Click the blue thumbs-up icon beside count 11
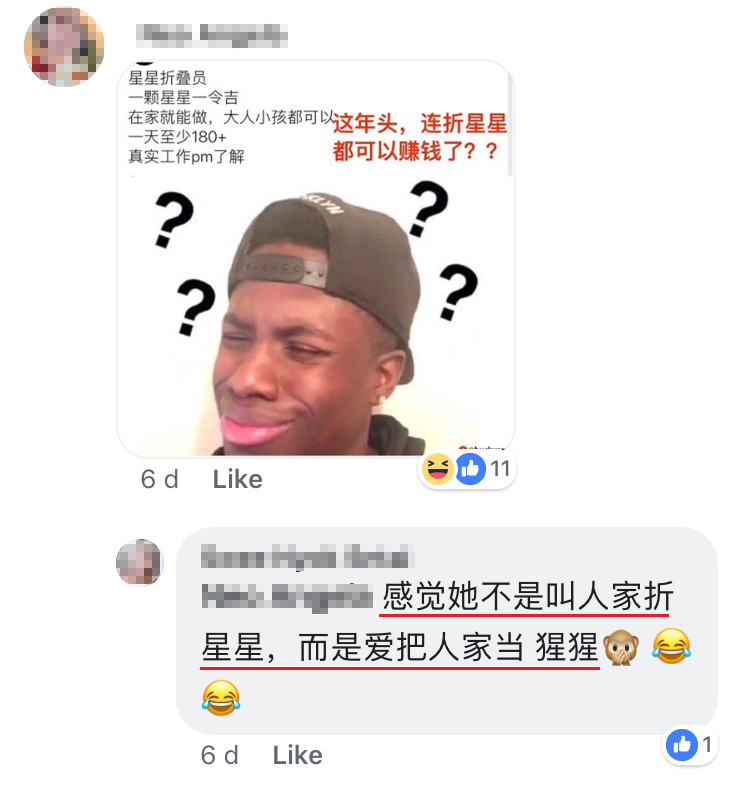The image size is (750, 785). 470,469
